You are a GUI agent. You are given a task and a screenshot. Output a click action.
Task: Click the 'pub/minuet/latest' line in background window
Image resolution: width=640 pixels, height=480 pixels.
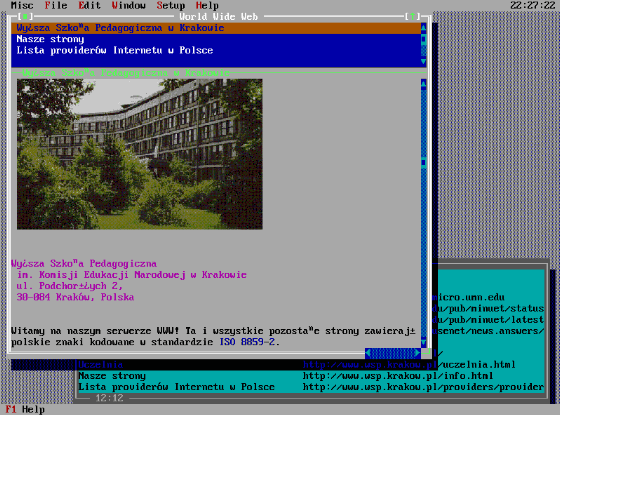click(x=488, y=320)
